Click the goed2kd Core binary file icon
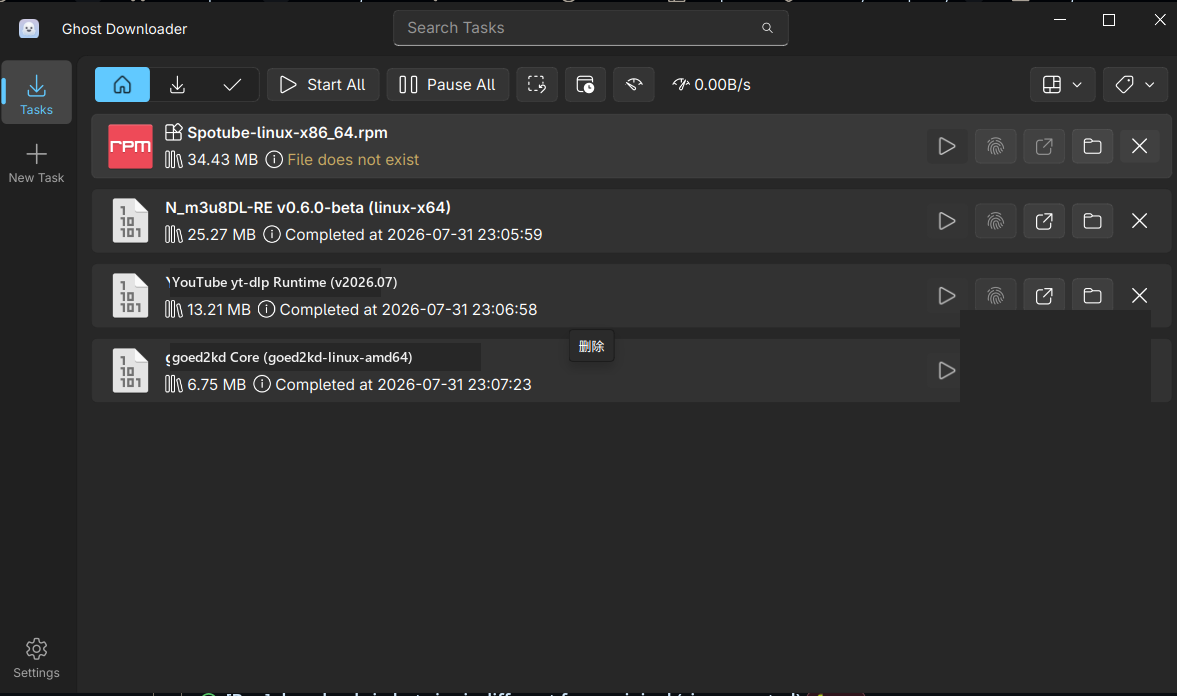Image resolution: width=1177 pixels, height=696 pixels. pyautogui.click(x=130, y=371)
